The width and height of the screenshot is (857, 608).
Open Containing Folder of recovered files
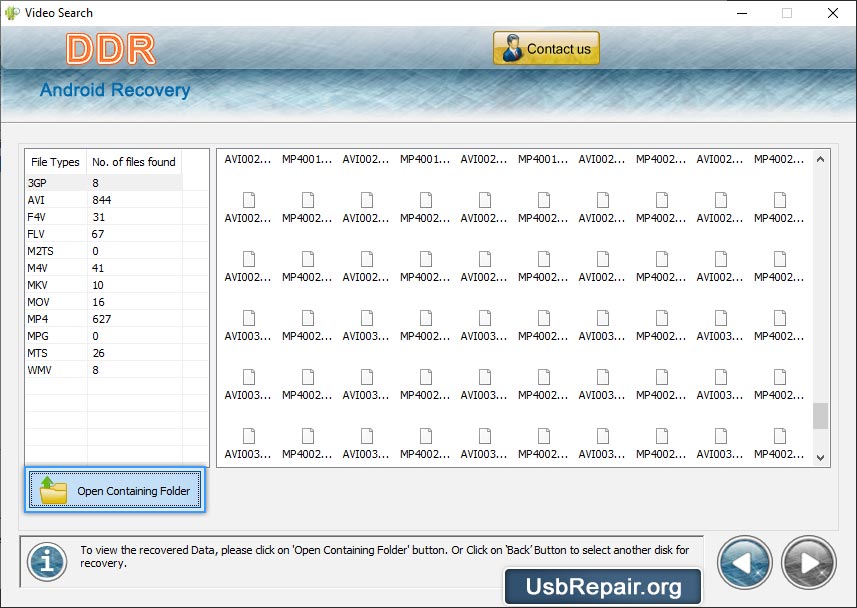pyautogui.click(x=115, y=490)
